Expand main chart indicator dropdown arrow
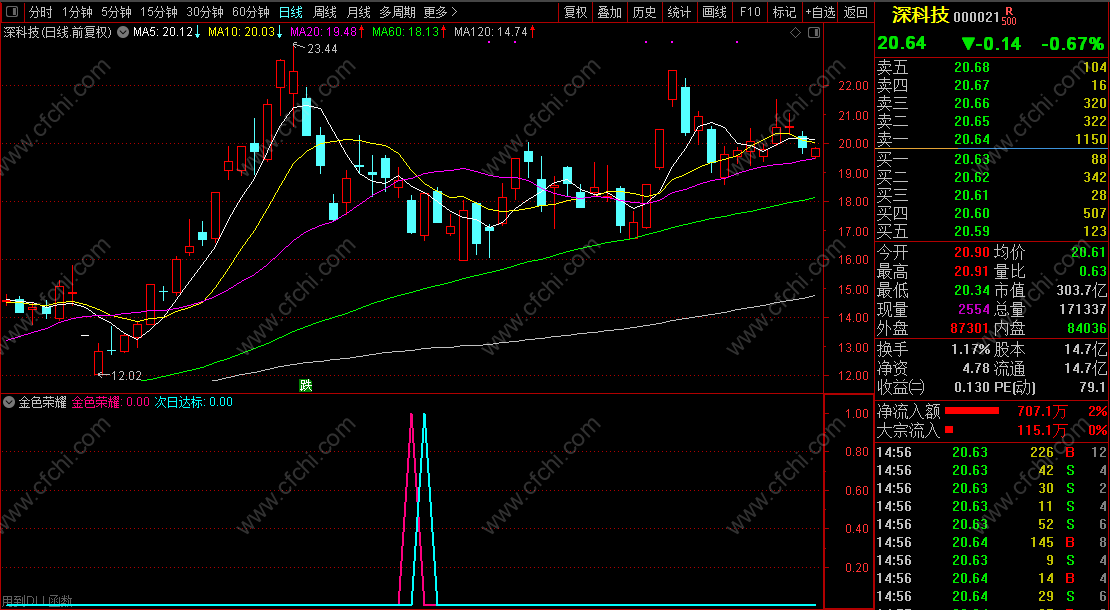This screenshot has height=610, width=1110. pyautogui.click(x=123, y=32)
